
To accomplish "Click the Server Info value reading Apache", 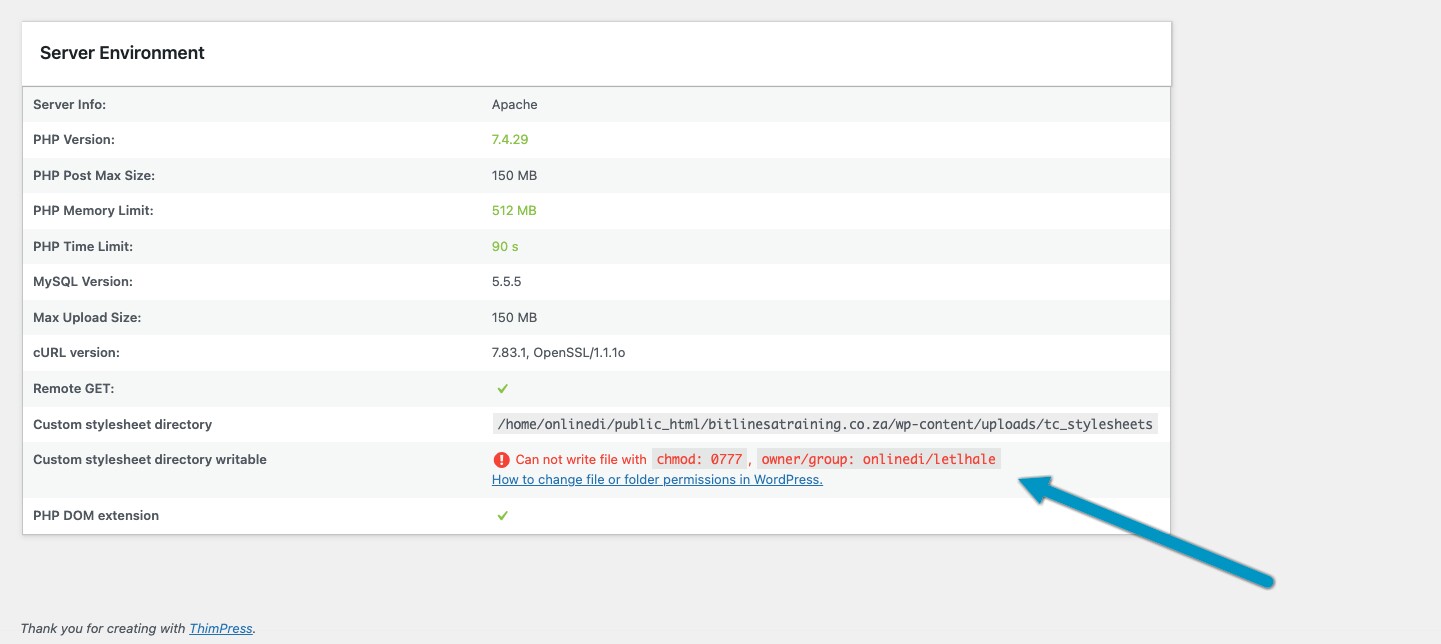I will pyautogui.click(x=513, y=104).
